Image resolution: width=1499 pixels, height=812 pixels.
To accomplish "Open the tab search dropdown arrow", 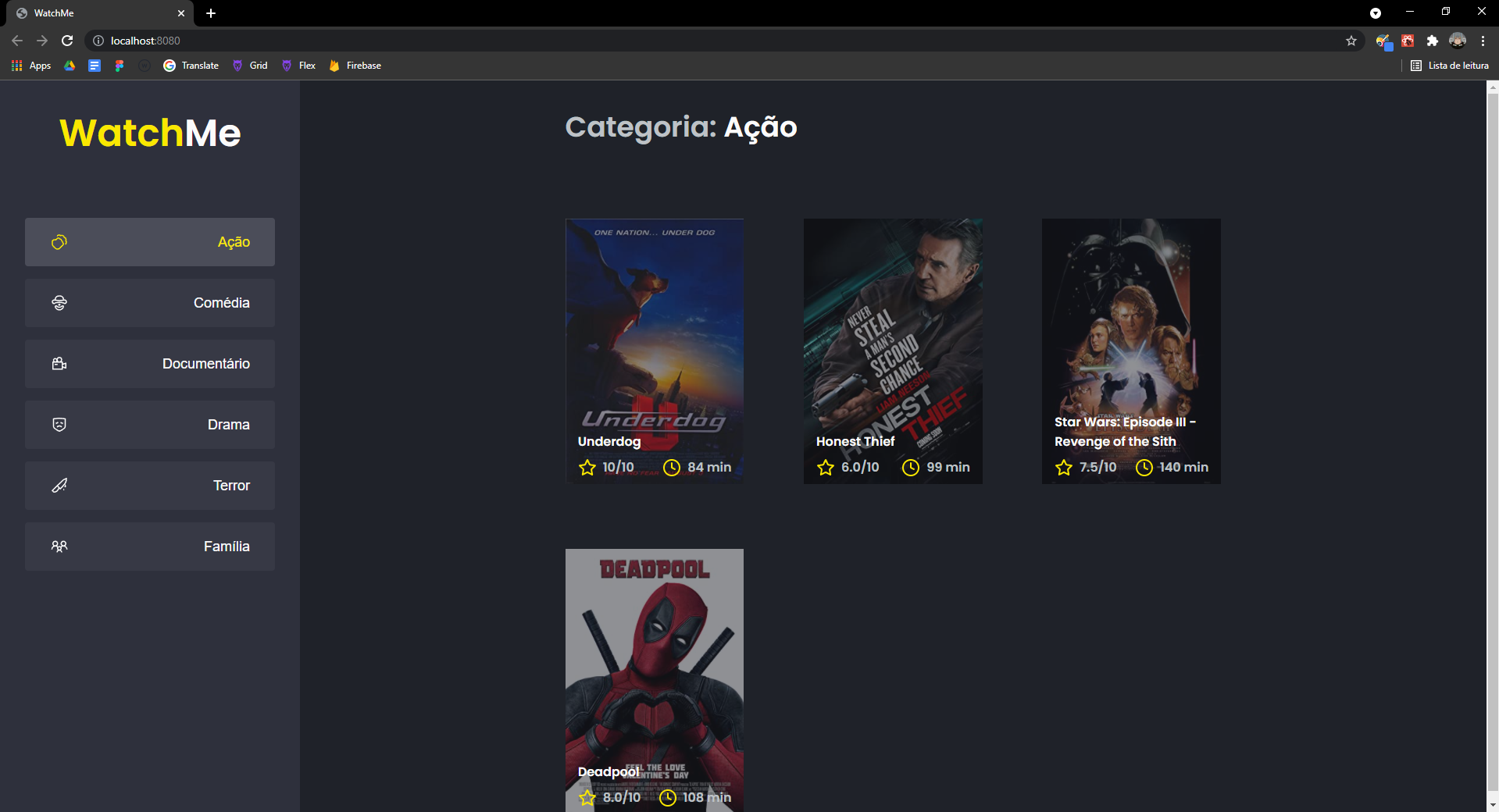I will point(1376,13).
